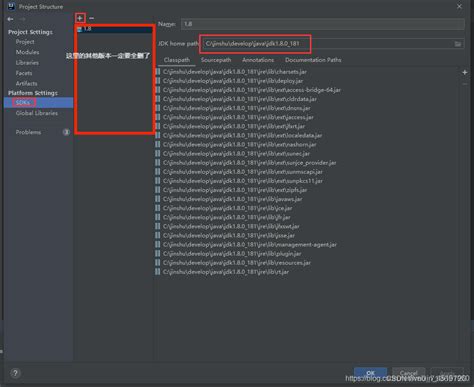Image resolution: width=474 pixels, height=387 pixels.
Task: Select the charsets.jar classpath entry
Action: point(231,72)
